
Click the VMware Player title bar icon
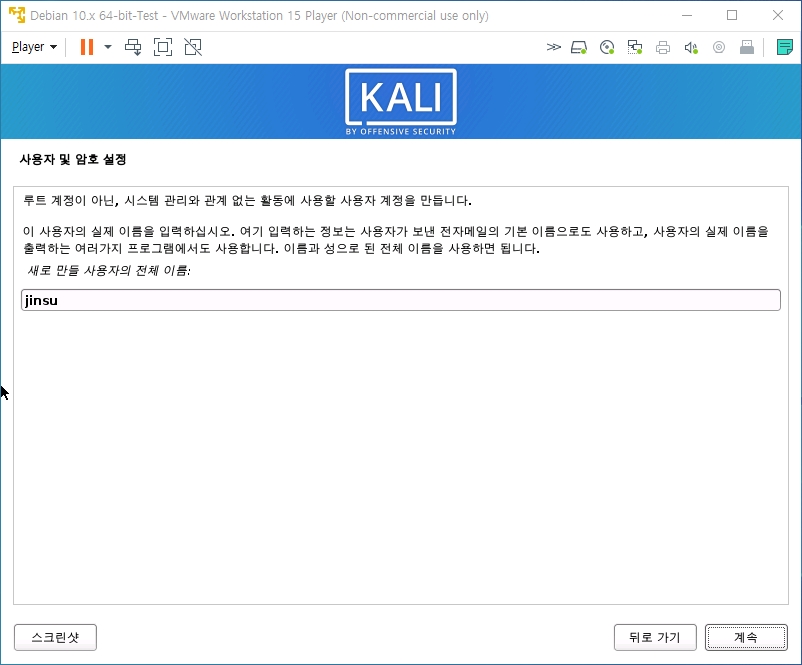(16, 15)
